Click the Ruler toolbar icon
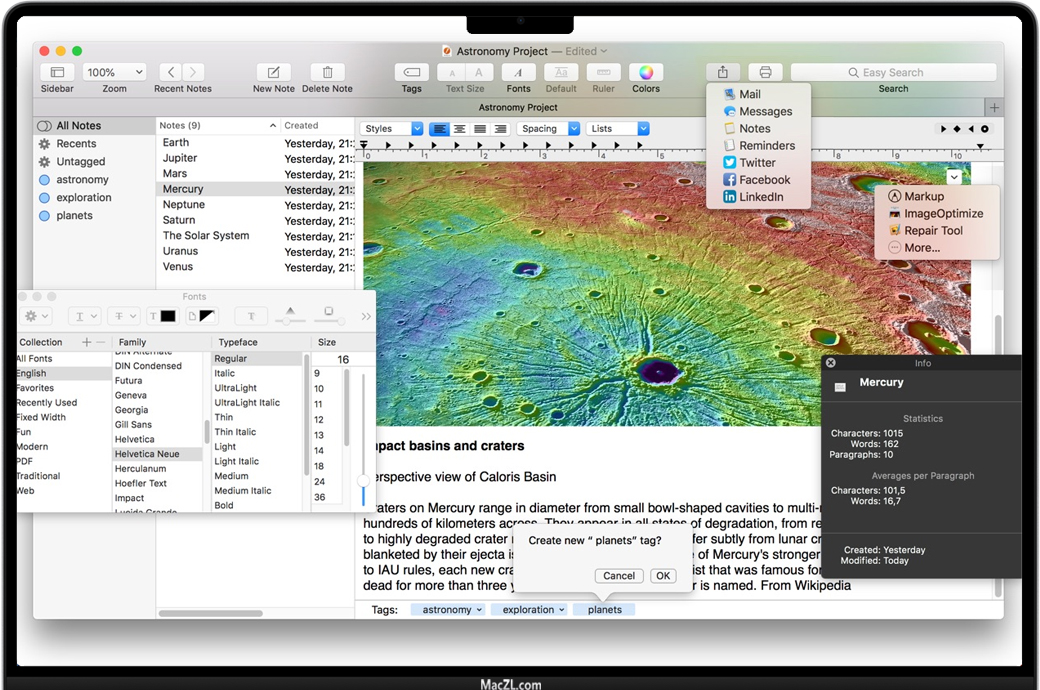The height and width of the screenshot is (690, 1040). coord(603,72)
